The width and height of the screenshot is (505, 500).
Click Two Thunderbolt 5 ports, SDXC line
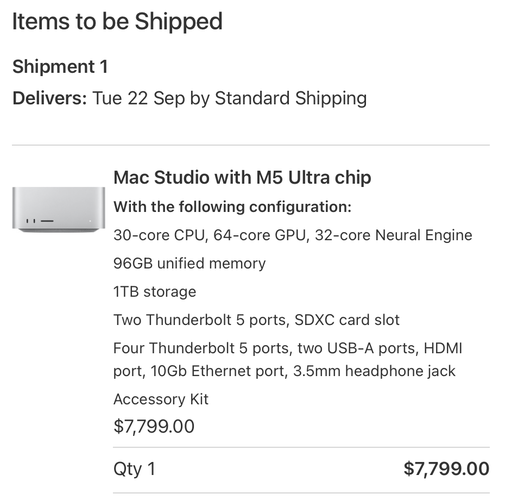[256, 320]
